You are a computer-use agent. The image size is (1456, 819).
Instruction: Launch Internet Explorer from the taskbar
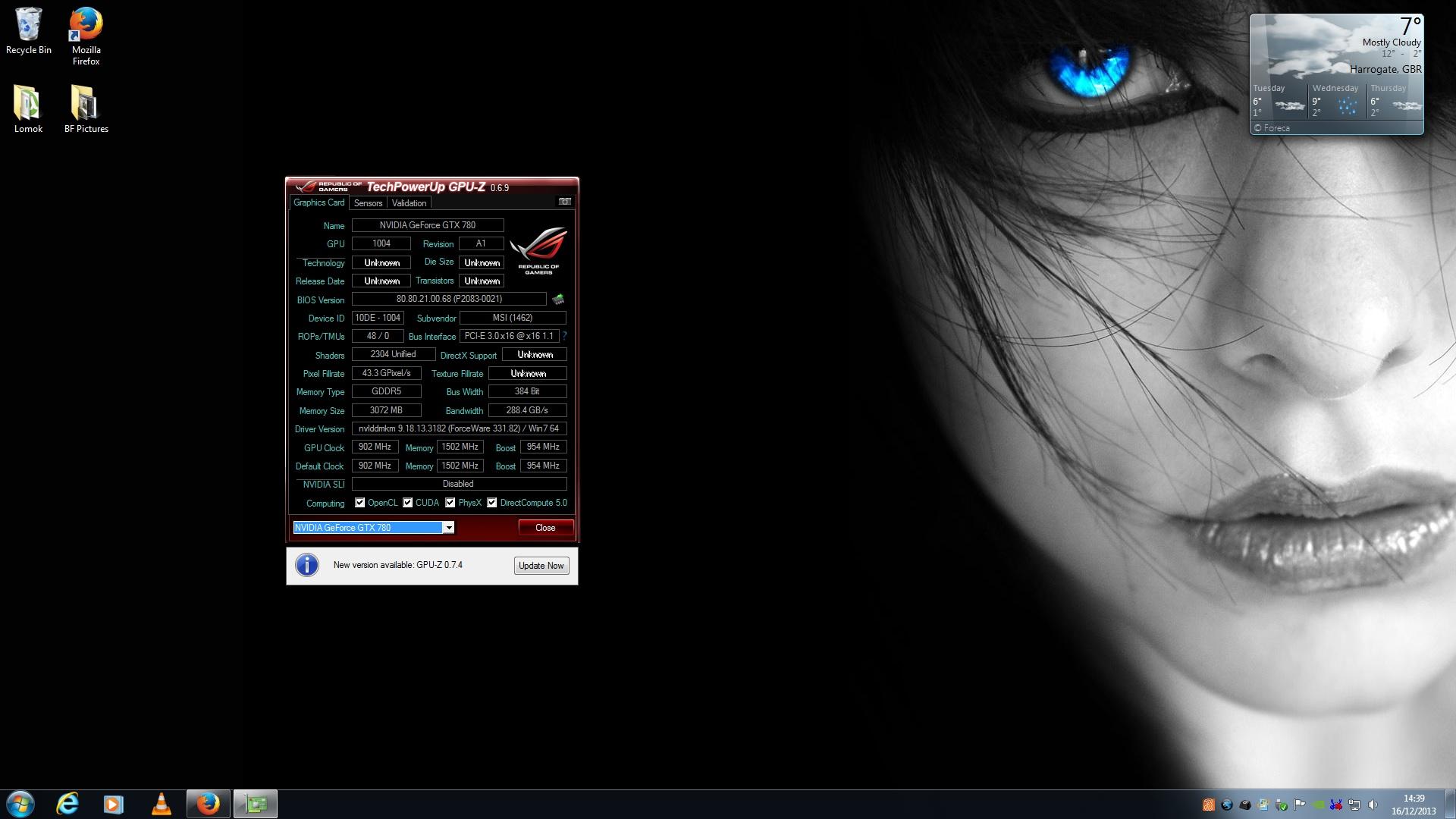pyautogui.click(x=67, y=804)
